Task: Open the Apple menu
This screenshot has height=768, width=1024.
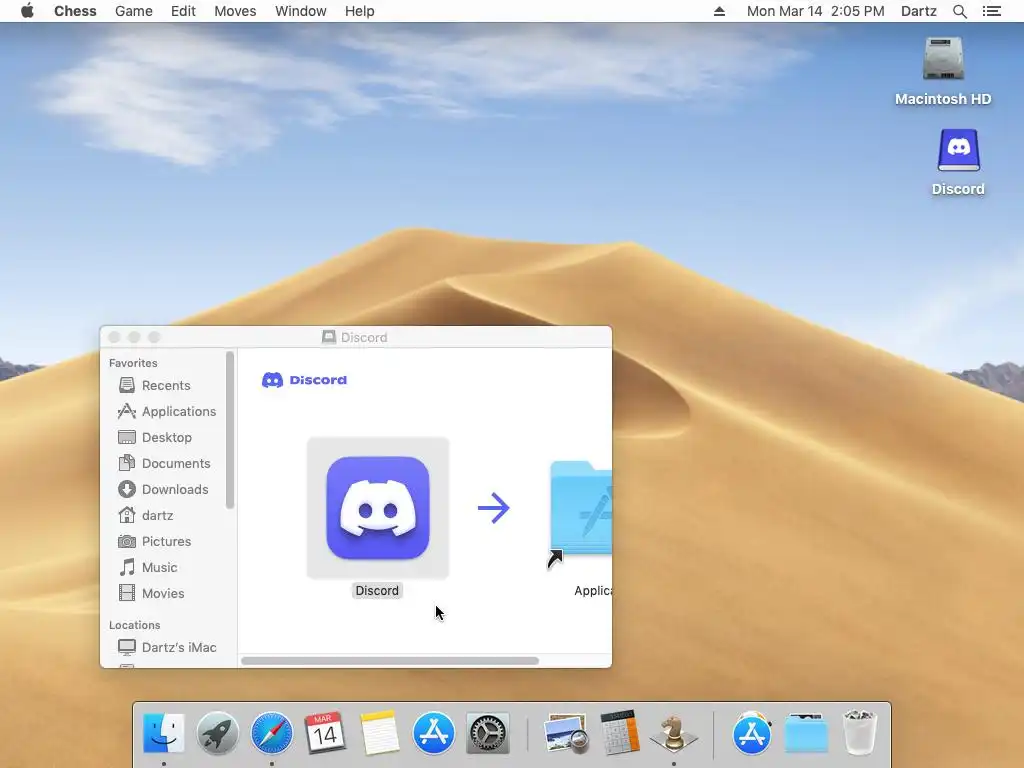Action: (x=27, y=11)
